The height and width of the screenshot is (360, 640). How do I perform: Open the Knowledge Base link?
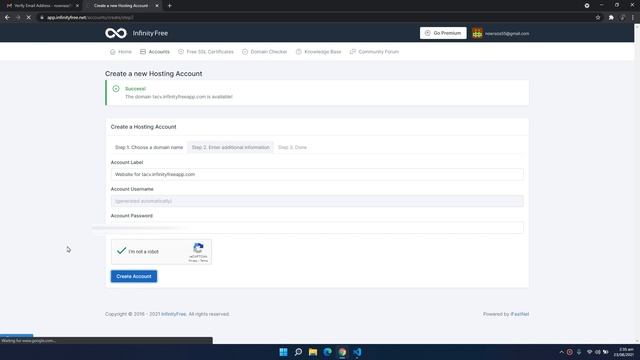[x=318, y=52]
